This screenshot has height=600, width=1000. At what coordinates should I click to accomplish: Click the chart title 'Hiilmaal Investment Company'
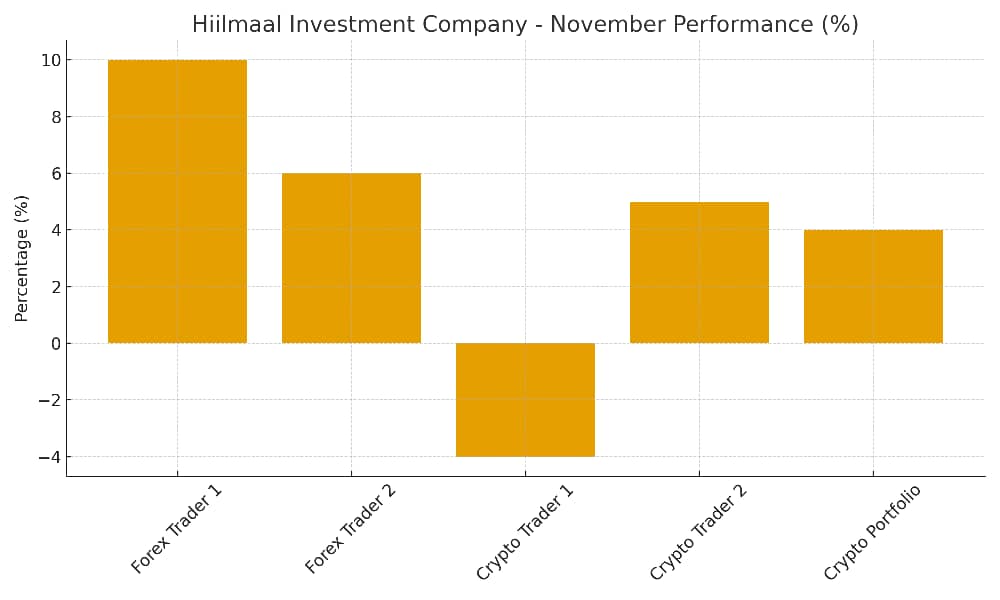coord(524,25)
